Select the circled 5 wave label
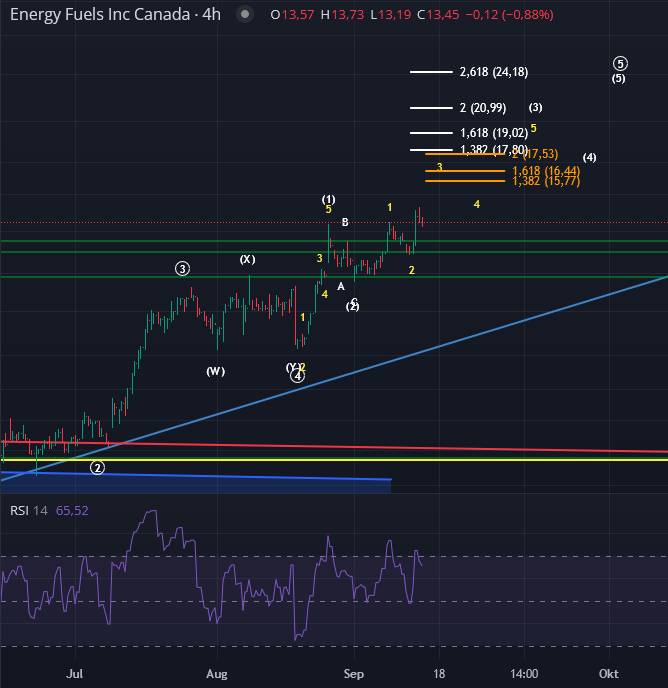The image size is (668, 688). click(x=620, y=63)
